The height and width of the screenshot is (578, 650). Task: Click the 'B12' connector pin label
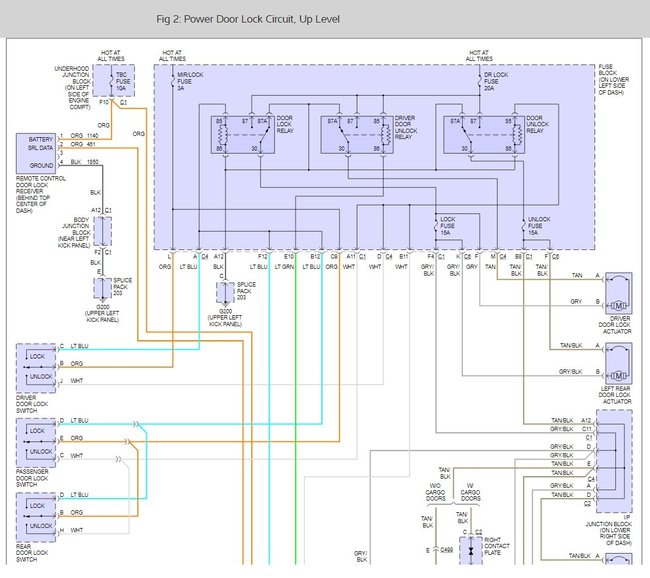(315, 257)
